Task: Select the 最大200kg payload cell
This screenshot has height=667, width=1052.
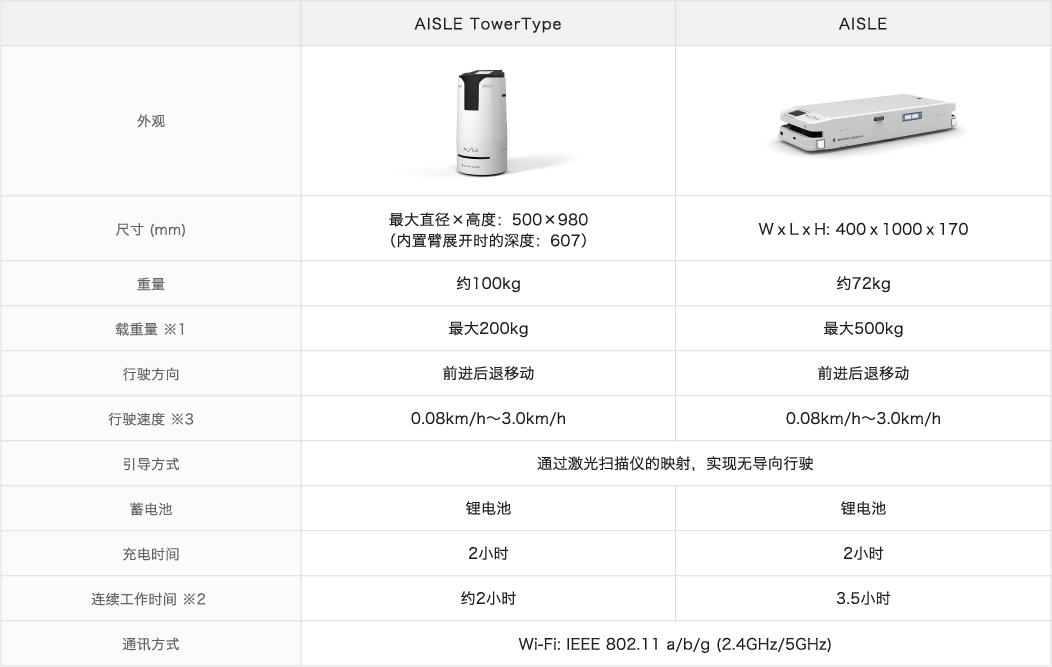Action: pos(488,329)
